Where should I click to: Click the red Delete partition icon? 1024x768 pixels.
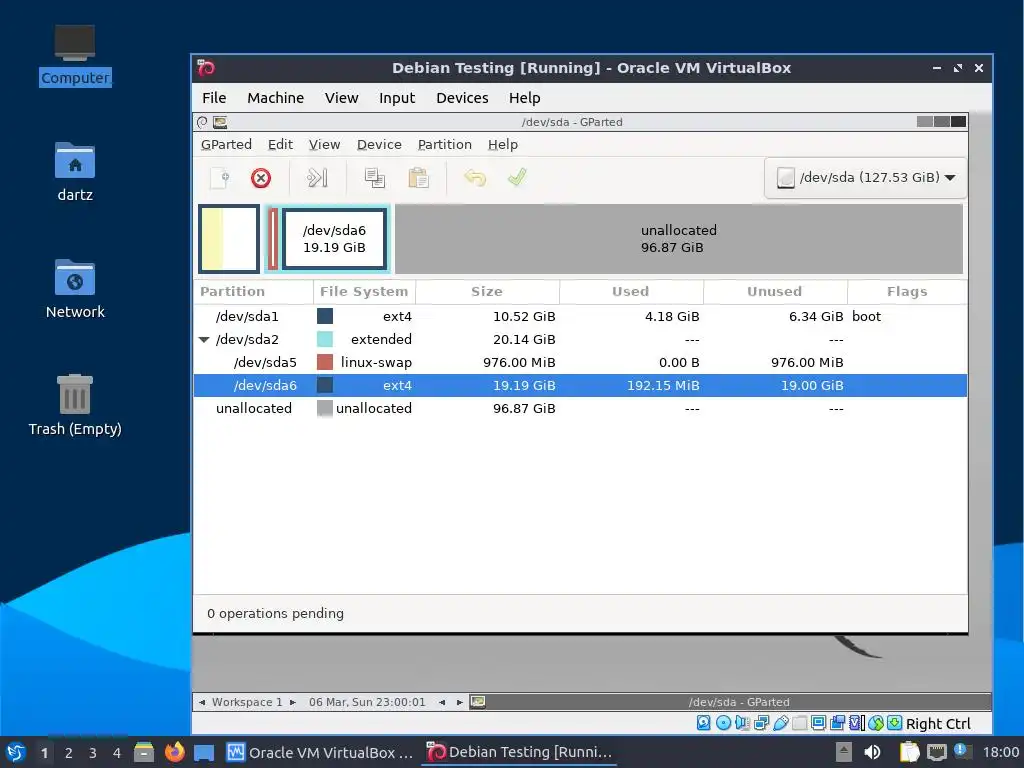[261, 178]
